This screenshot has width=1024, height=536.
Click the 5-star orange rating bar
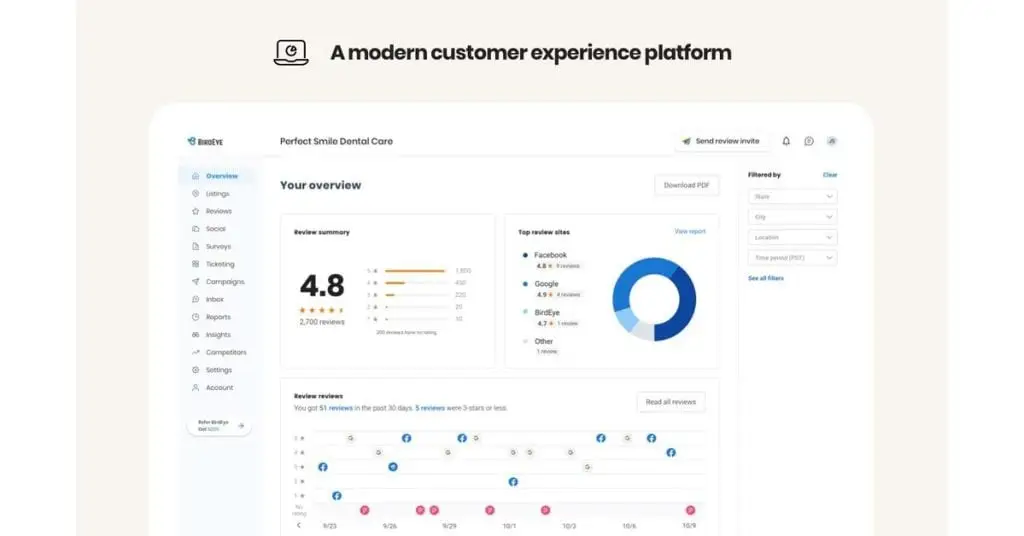click(415, 270)
